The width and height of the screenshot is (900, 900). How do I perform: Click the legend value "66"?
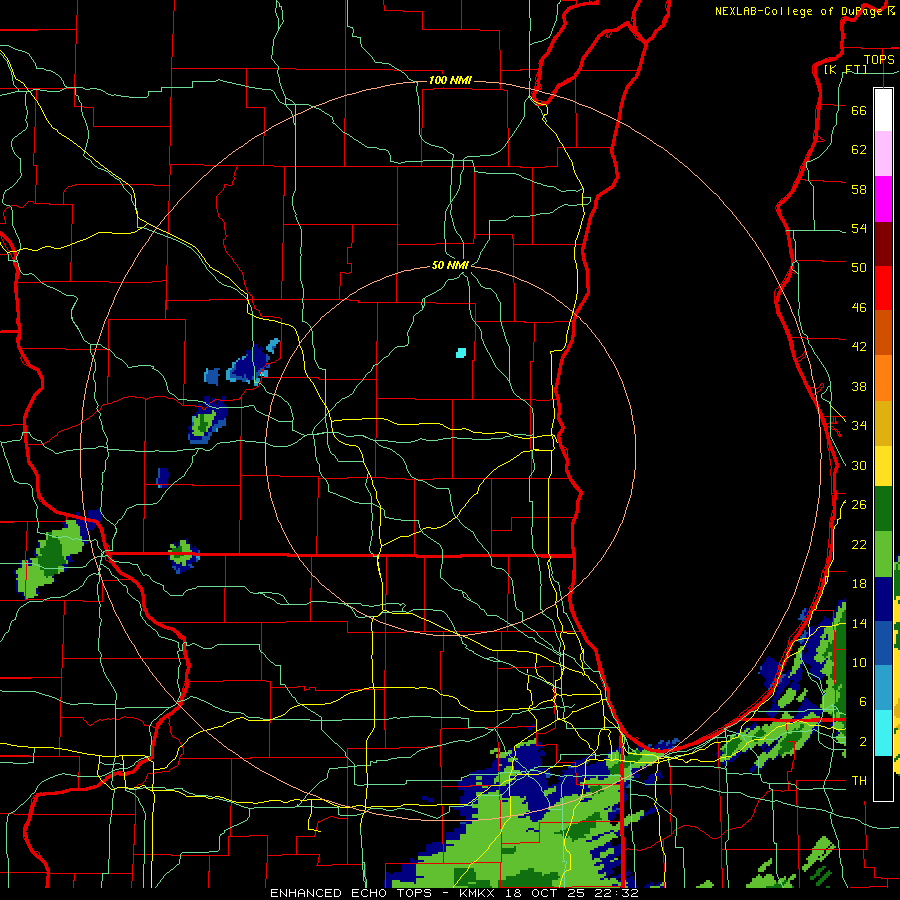859,110
